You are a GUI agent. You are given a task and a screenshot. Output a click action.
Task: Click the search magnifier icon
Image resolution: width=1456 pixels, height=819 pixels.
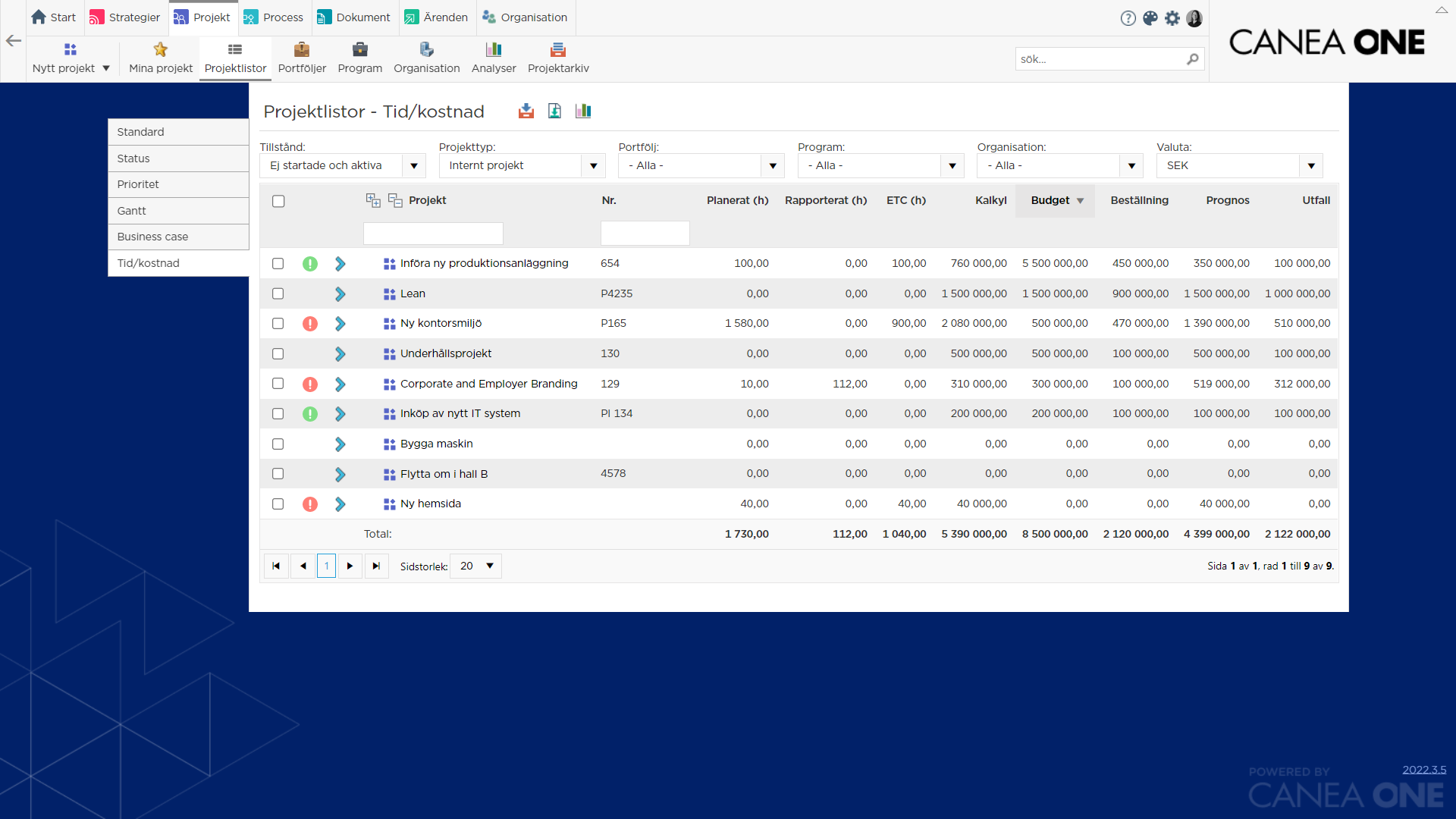pos(1192,59)
